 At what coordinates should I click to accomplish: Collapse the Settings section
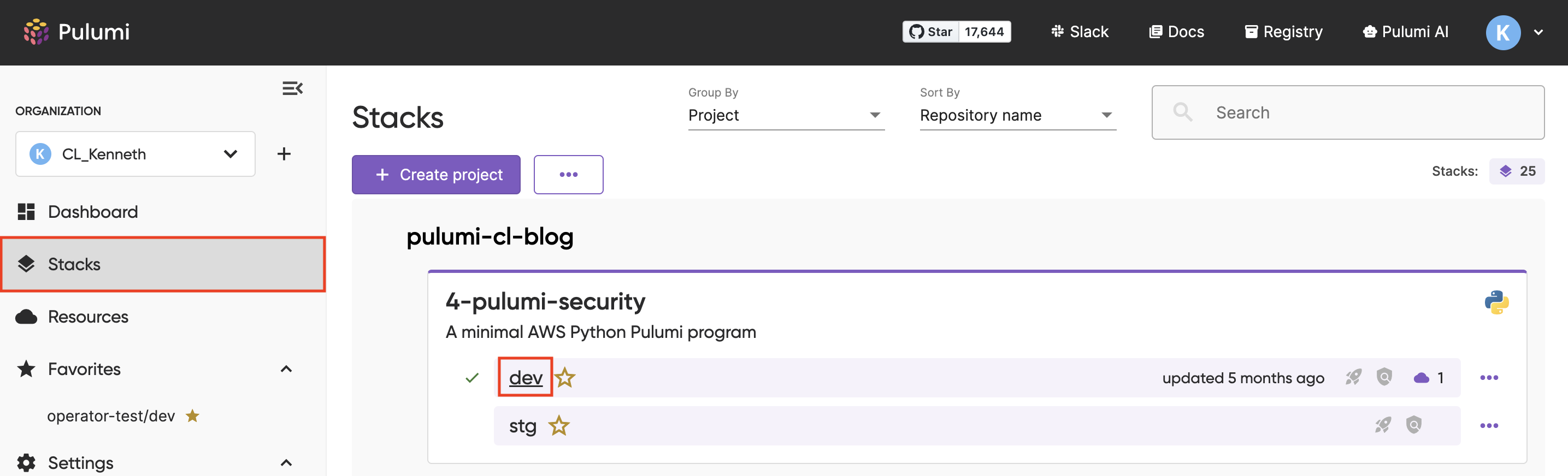(286, 462)
